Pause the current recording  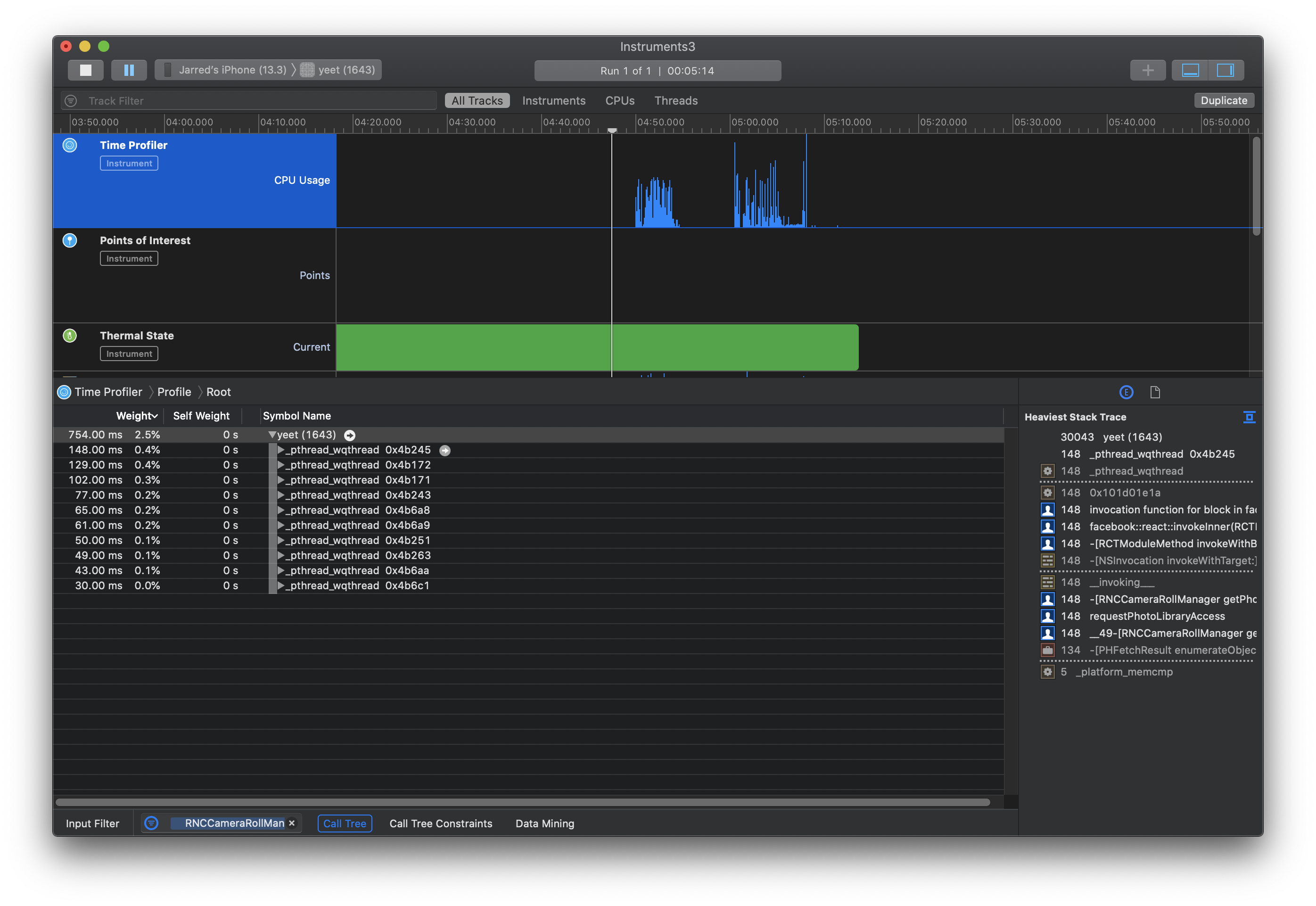[129, 70]
